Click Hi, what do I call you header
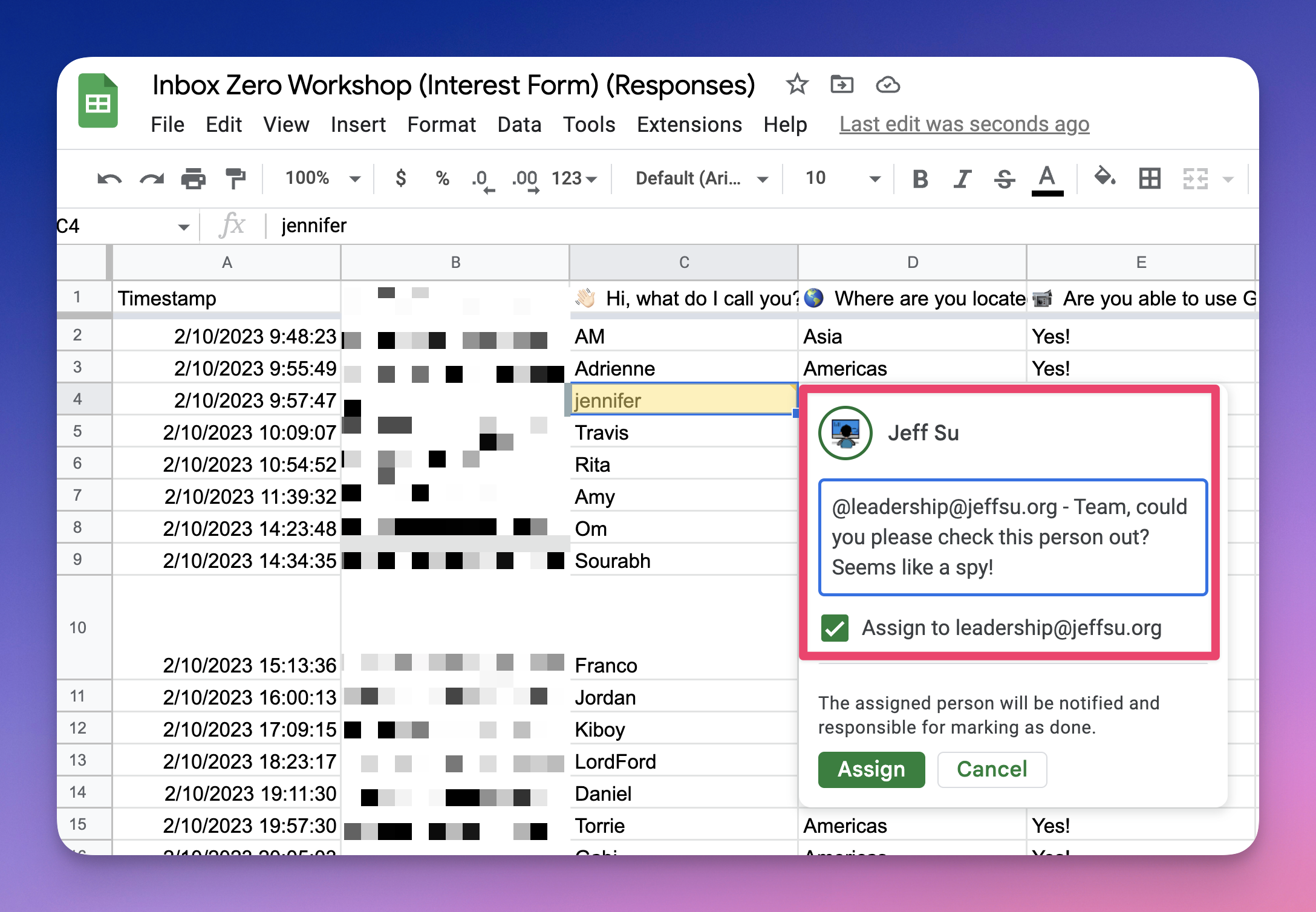The height and width of the screenshot is (912, 1316). pyautogui.click(x=684, y=298)
